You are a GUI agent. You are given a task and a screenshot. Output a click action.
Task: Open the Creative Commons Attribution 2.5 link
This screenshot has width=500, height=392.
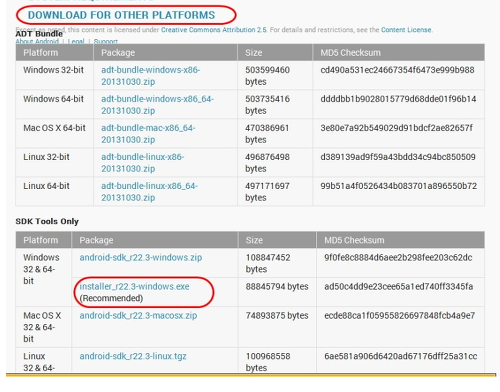pos(214,30)
